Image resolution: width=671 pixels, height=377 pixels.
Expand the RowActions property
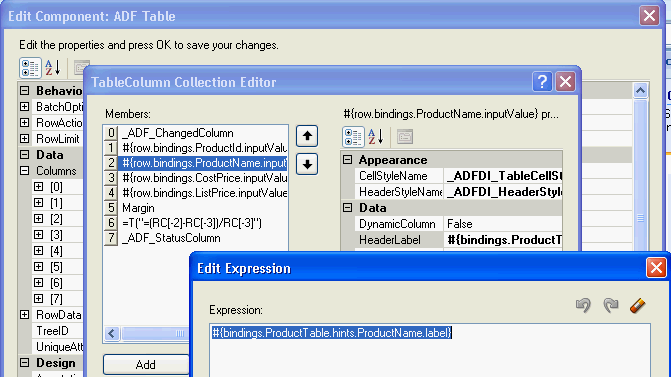pos(24,123)
